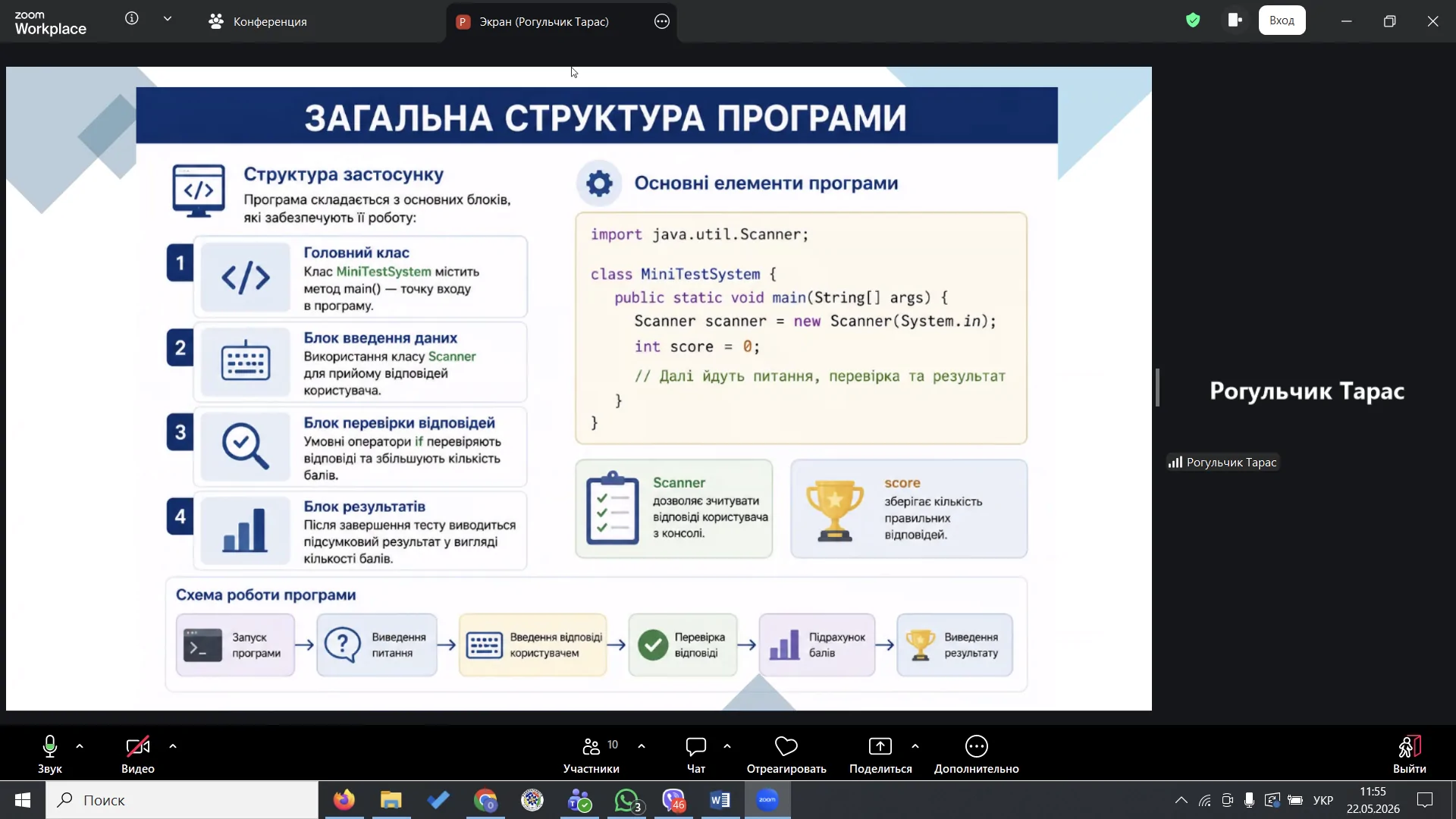Open Microsoft Word from the taskbar
Image resolution: width=1456 pixels, height=819 pixels.
click(720, 800)
